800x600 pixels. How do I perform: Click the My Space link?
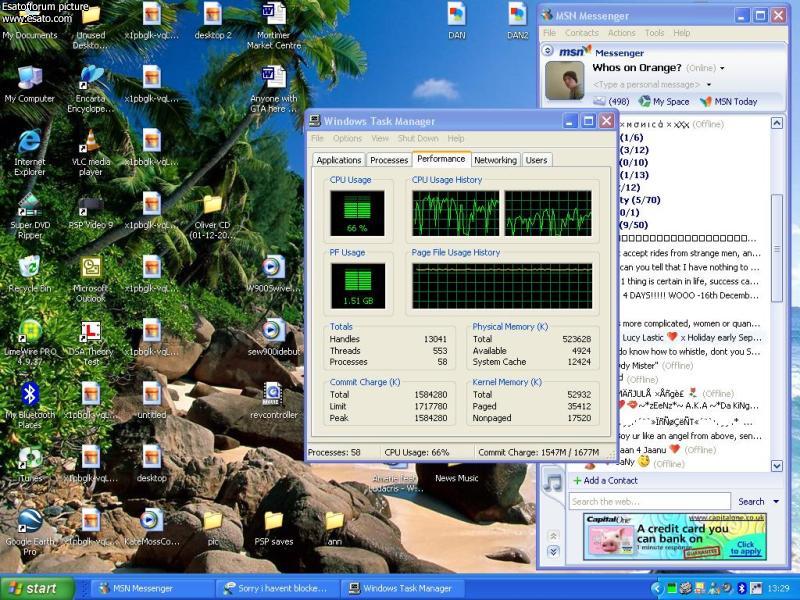[664, 102]
